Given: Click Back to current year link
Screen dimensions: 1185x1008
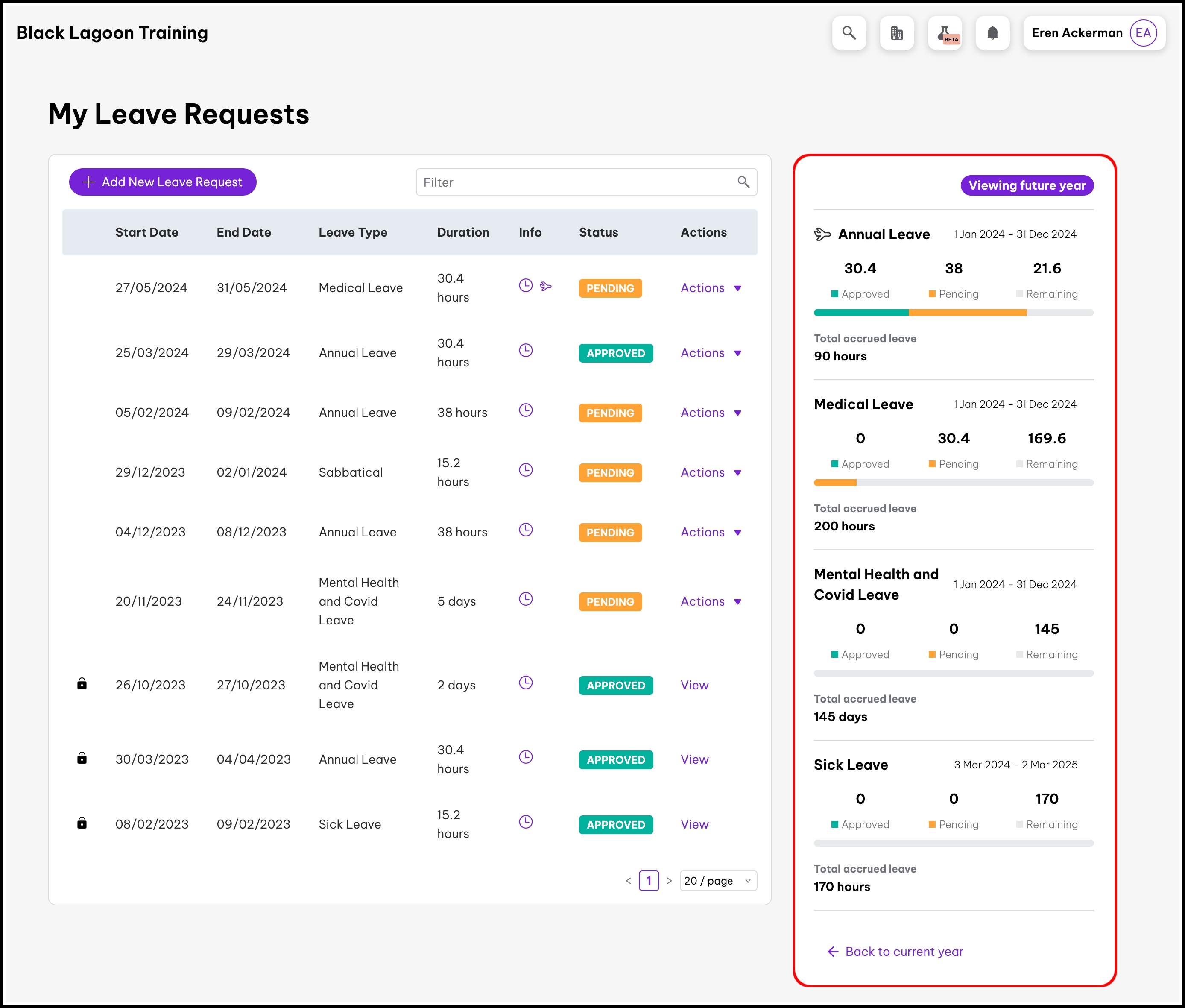Looking at the screenshot, I should tap(896, 952).
